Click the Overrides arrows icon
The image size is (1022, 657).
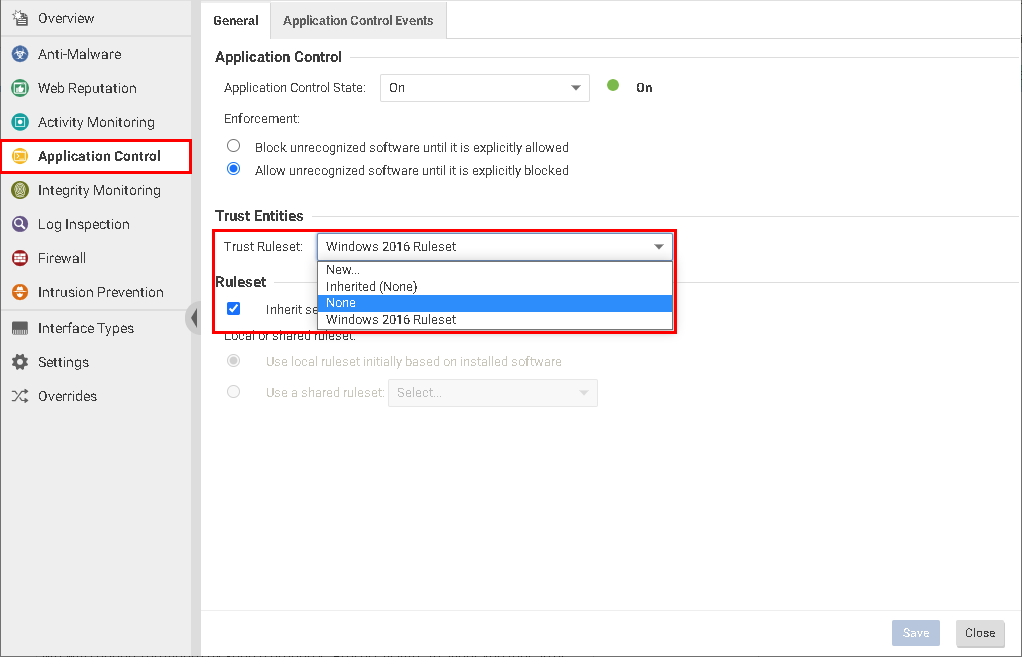20,396
